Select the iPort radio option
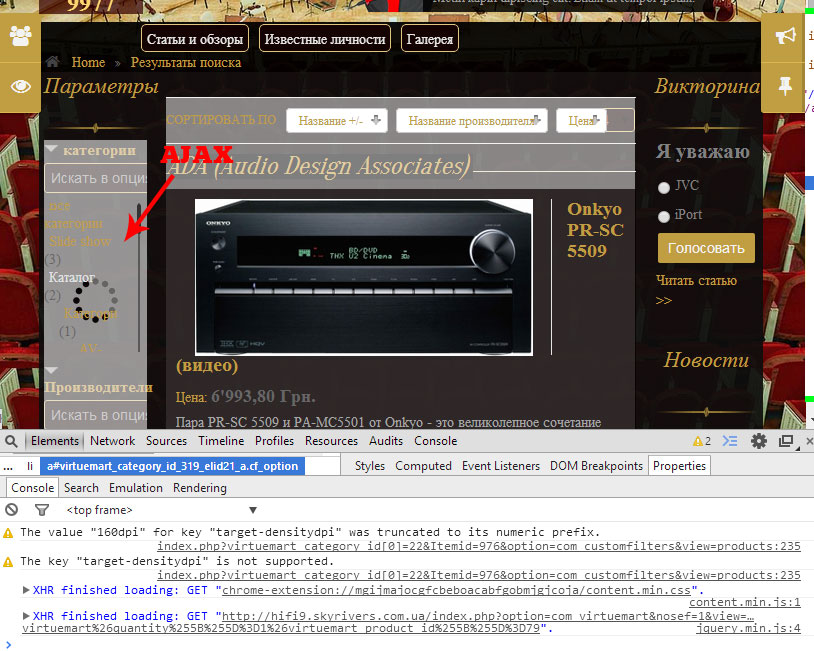 coord(663,216)
